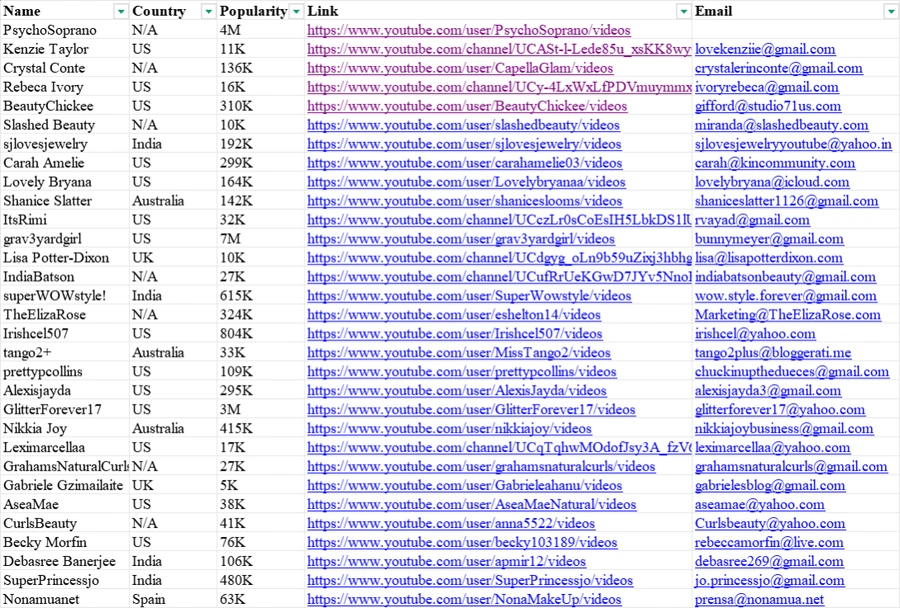Select the cell containing Shanice Slatter
The image size is (900, 608).
(65, 201)
